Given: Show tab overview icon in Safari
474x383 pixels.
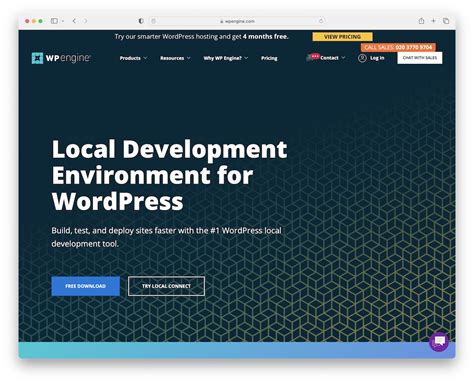Looking at the screenshot, I should (446, 21).
